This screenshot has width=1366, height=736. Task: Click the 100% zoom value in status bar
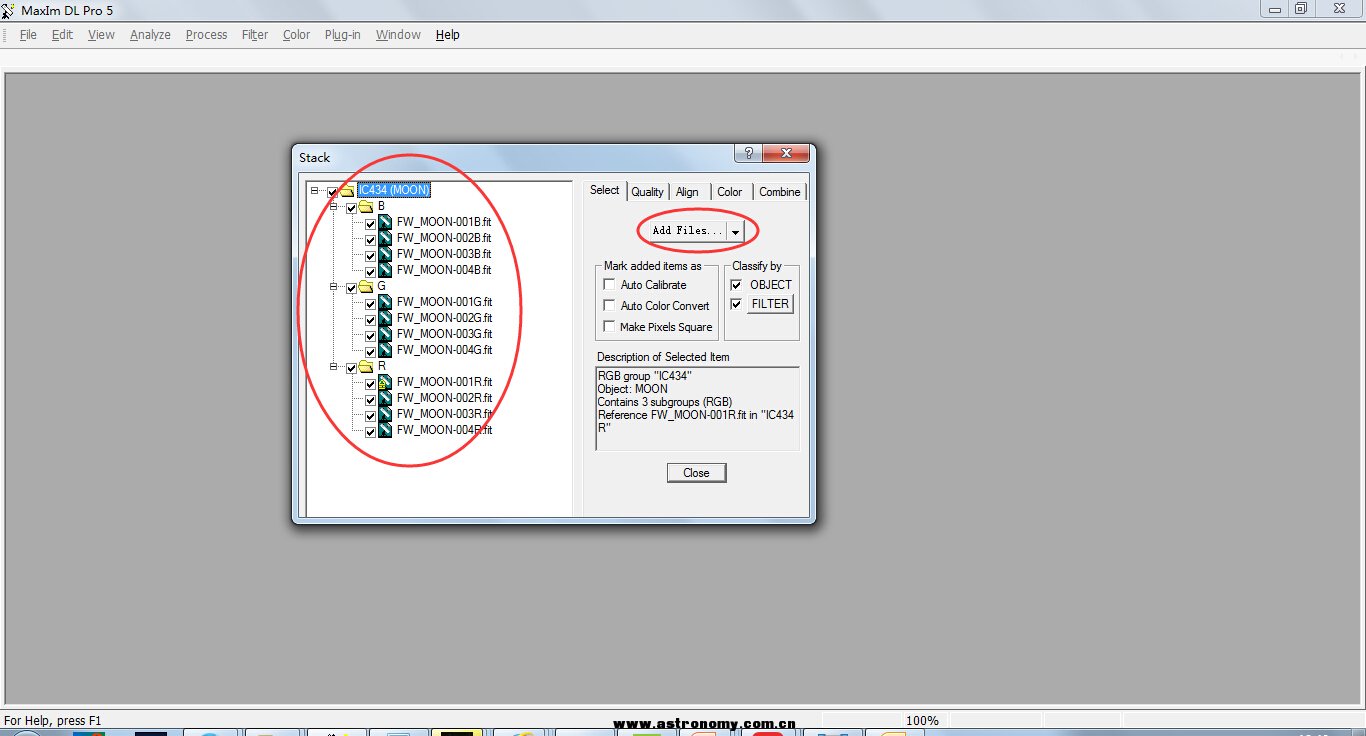[922, 721]
